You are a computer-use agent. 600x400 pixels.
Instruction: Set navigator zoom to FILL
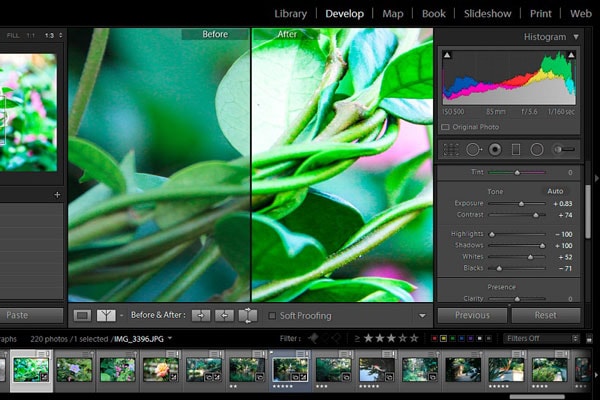[x=13, y=35]
